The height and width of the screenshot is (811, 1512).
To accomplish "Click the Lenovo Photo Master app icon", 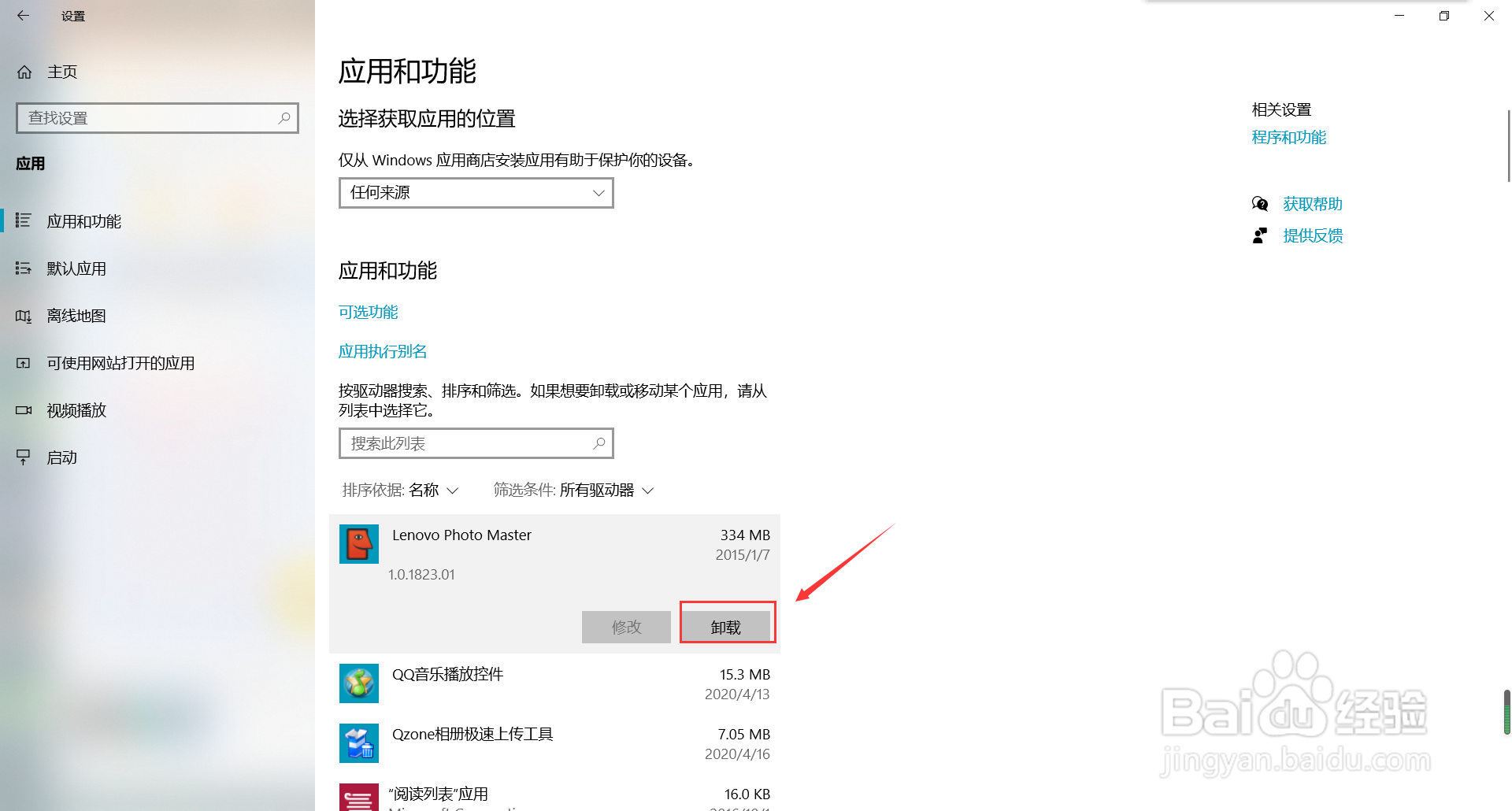I will [x=359, y=544].
